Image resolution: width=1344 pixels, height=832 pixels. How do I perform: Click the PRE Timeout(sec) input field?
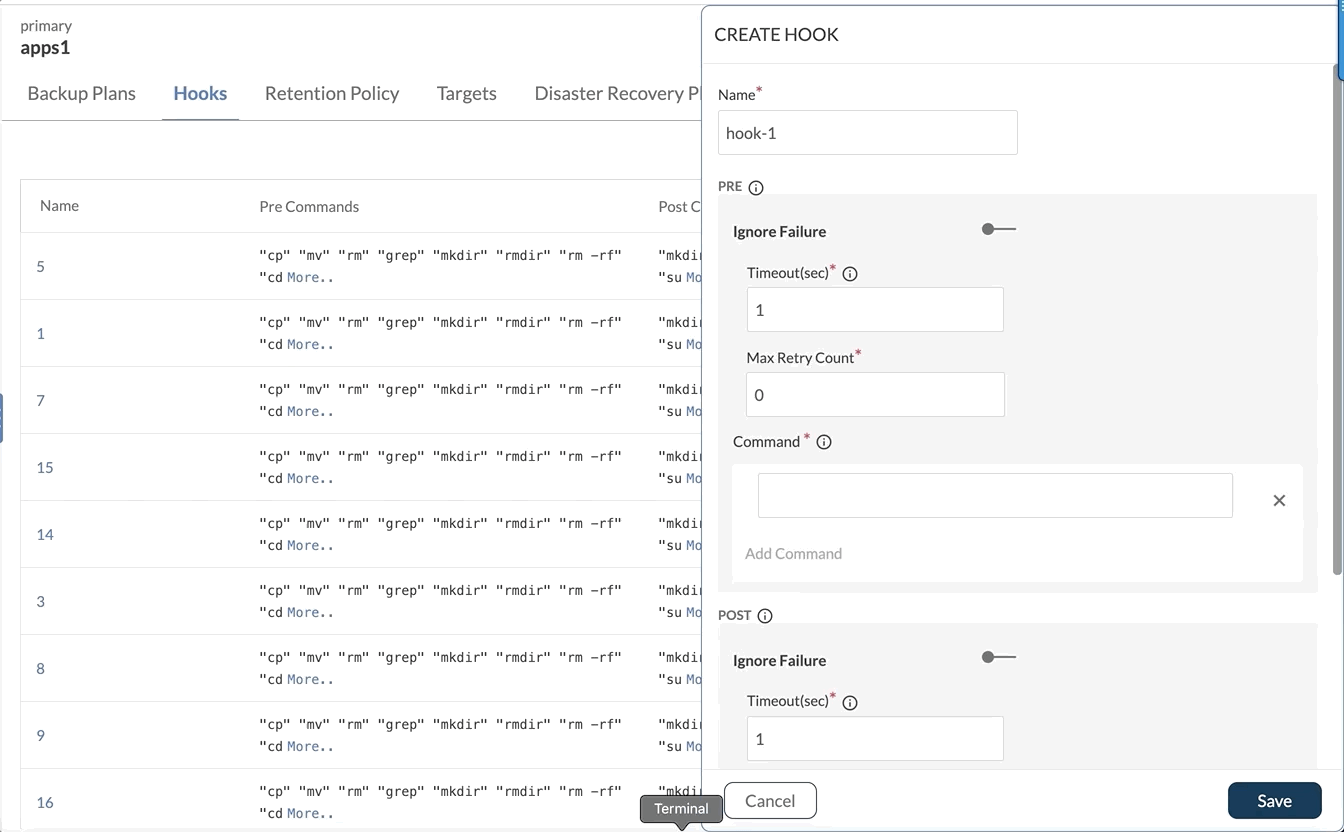click(875, 310)
